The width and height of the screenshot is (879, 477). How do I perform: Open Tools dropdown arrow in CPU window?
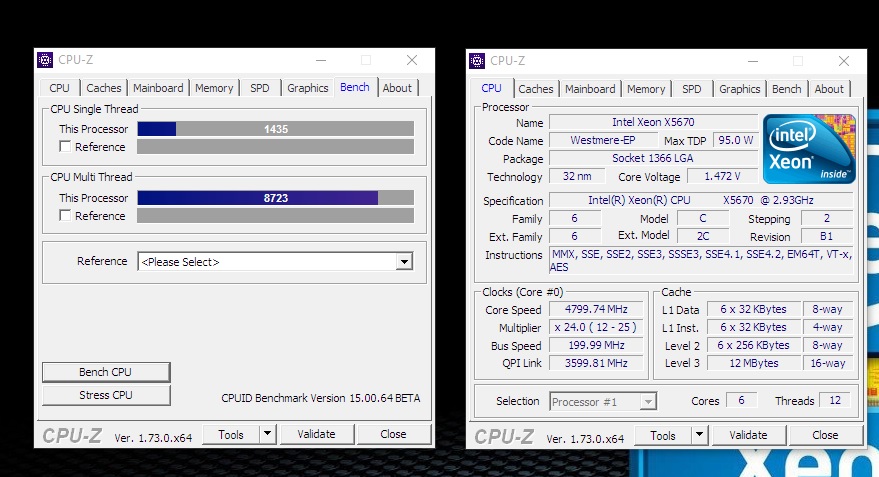click(699, 435)
